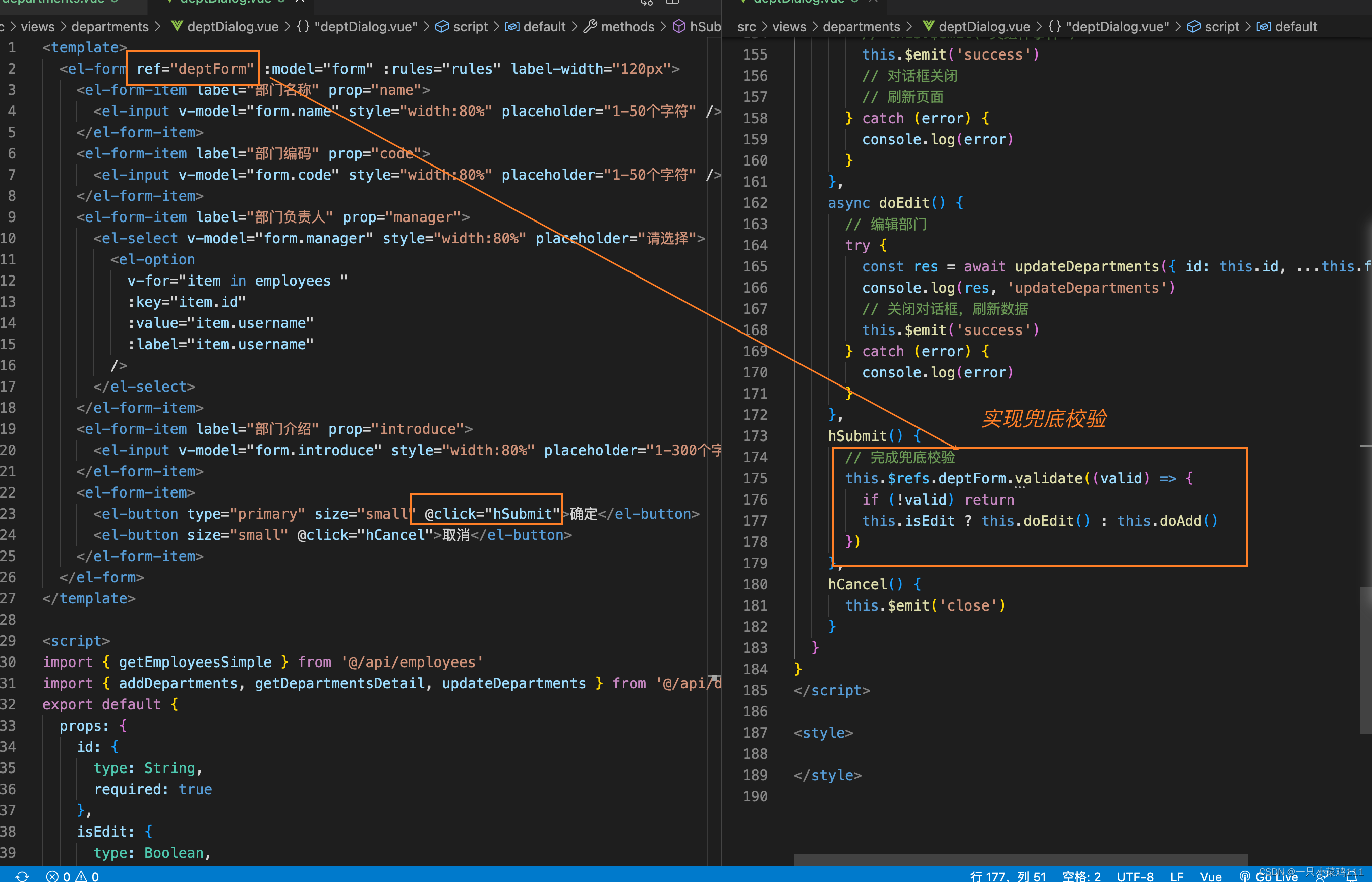The image size is (1372, 882).
Task: Open departments folder breadcrumb in left editor
Action: [x=109, y=26]
